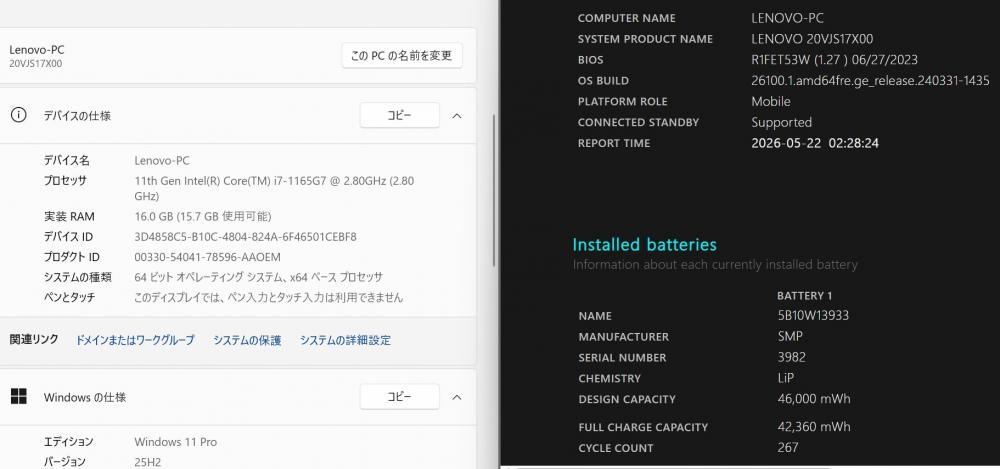Click the device specifications info icon
Image resolution: width=1000 pixels, height=469 pixels.
[18, 115]
